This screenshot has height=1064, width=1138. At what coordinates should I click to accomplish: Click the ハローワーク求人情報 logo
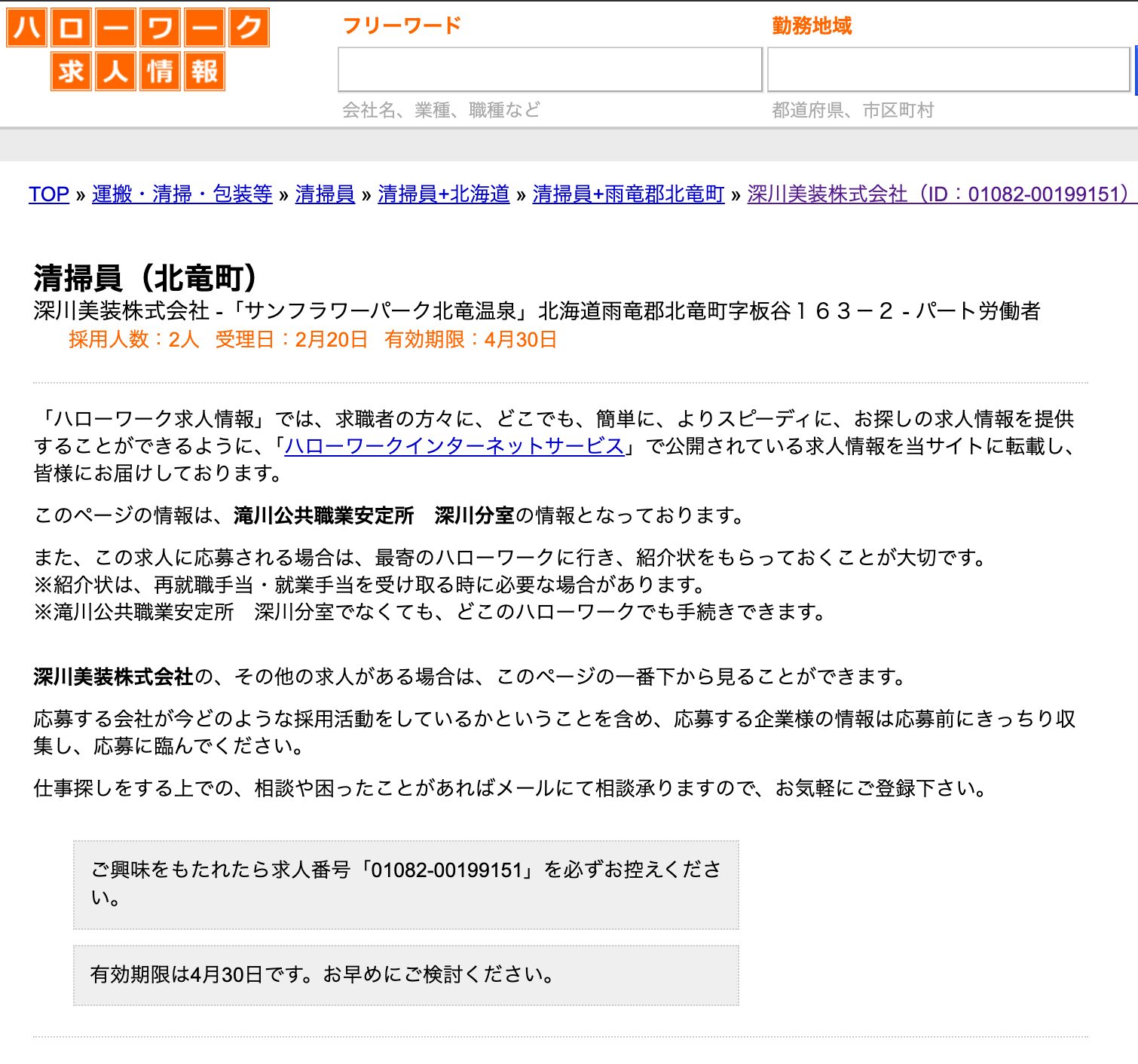pyautogui.click(x=137, y=49)
